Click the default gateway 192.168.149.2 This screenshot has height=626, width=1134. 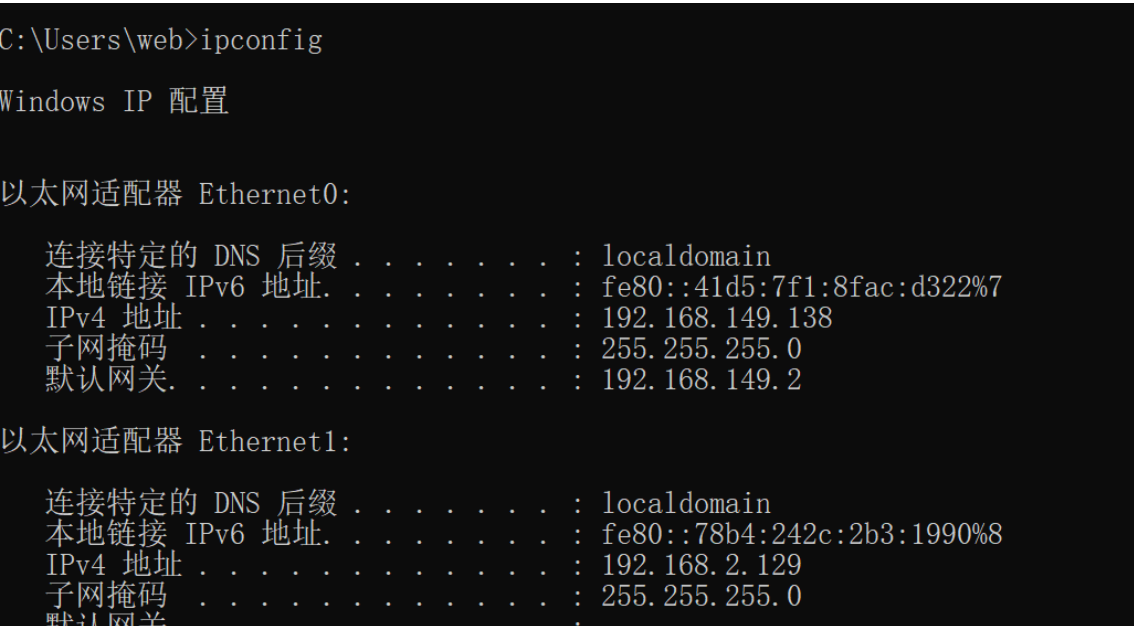(x=702, y=380)
